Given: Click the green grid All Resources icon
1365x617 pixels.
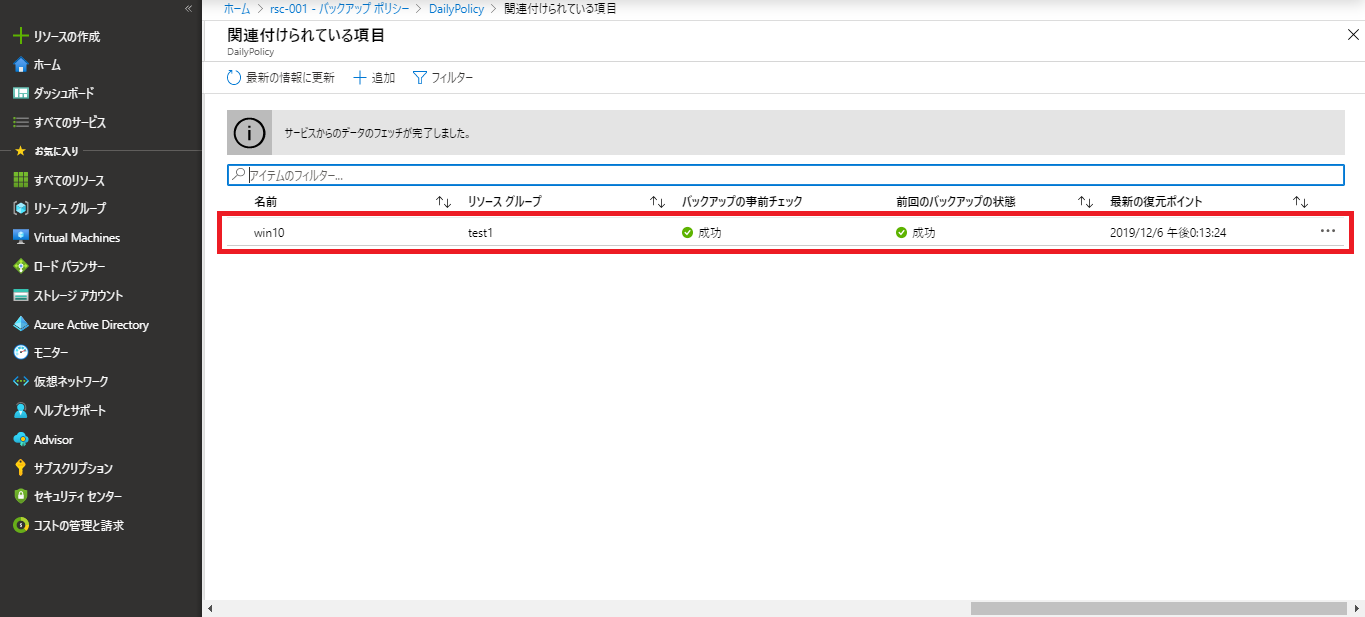Looking at the screenshot, I should pyautogui.click(x=20, y=180).
